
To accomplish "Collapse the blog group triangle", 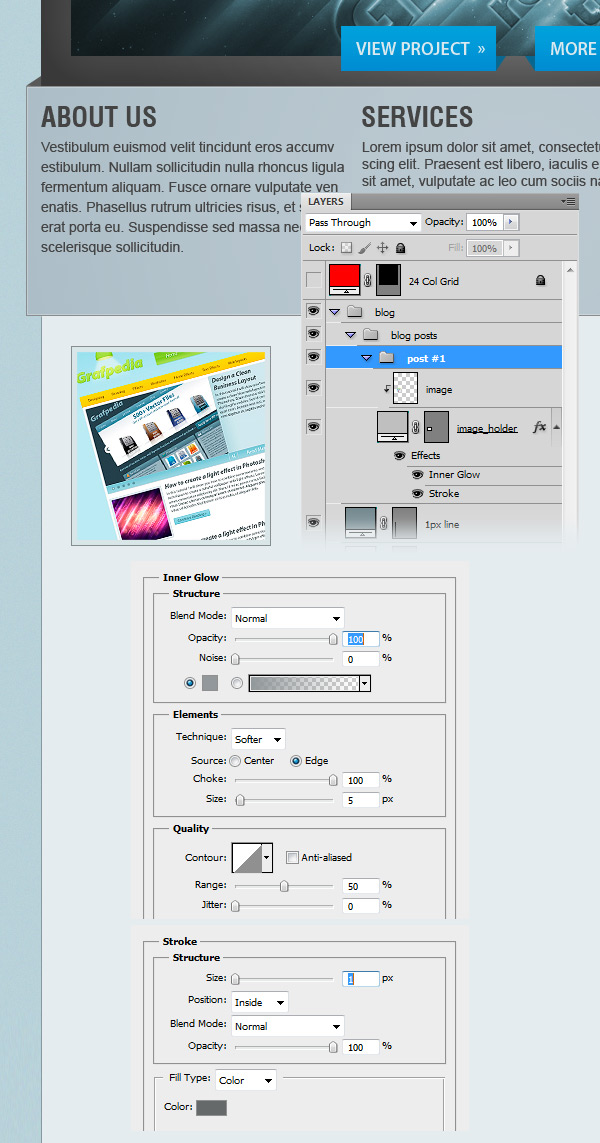I will [x=335, y=312].
